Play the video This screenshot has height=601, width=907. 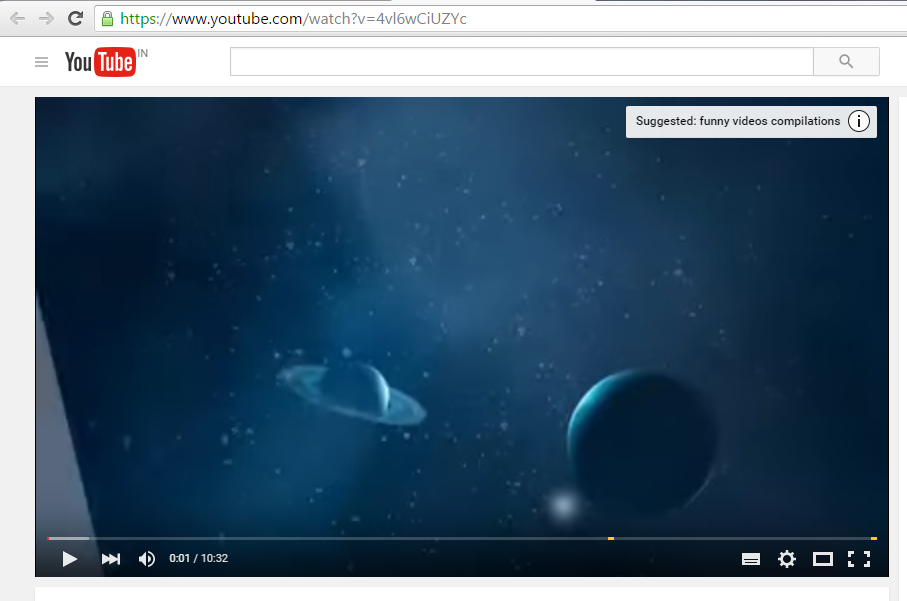coord(70,559)
